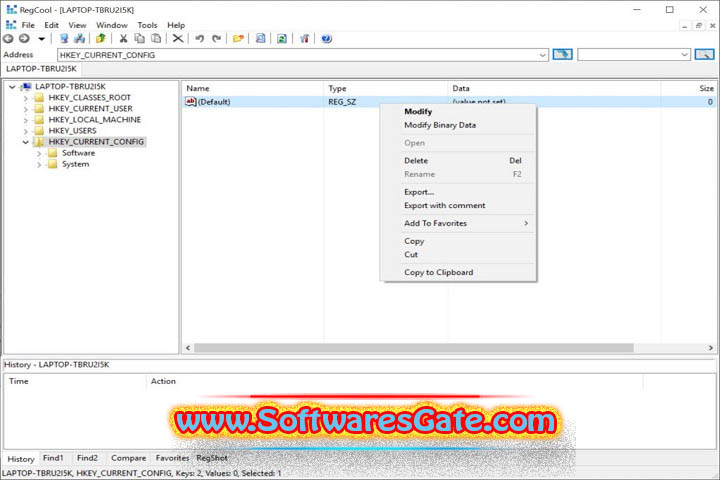Choose Export... from the context menu
720x480 pixels.
[458, 192]
